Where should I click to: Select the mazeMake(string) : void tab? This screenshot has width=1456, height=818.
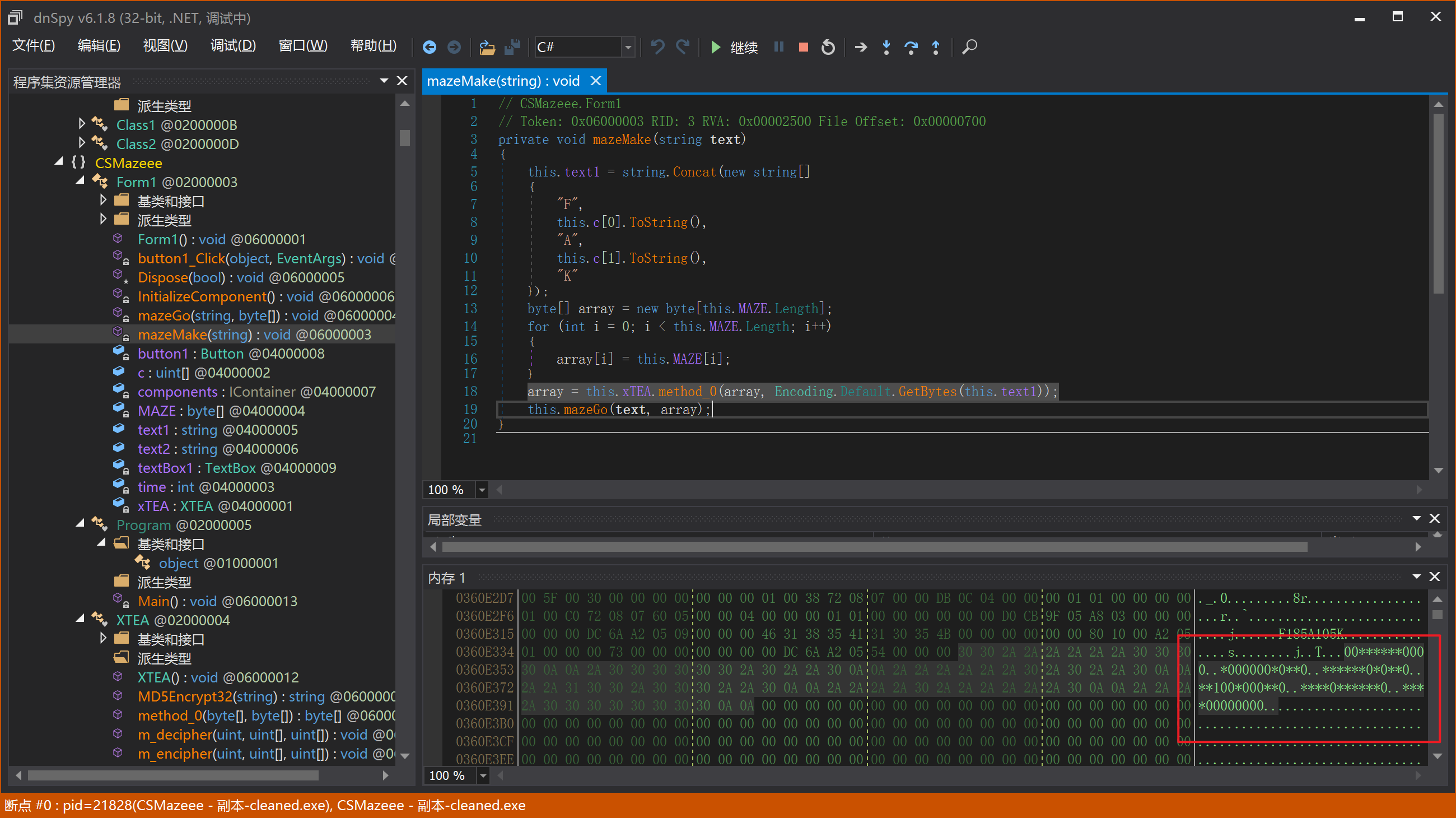point(503,81)
